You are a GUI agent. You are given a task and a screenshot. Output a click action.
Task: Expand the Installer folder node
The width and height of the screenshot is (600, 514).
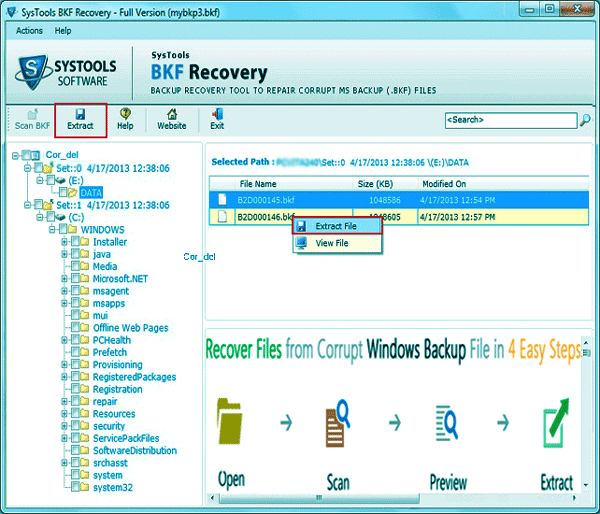[x=64, y=242]
